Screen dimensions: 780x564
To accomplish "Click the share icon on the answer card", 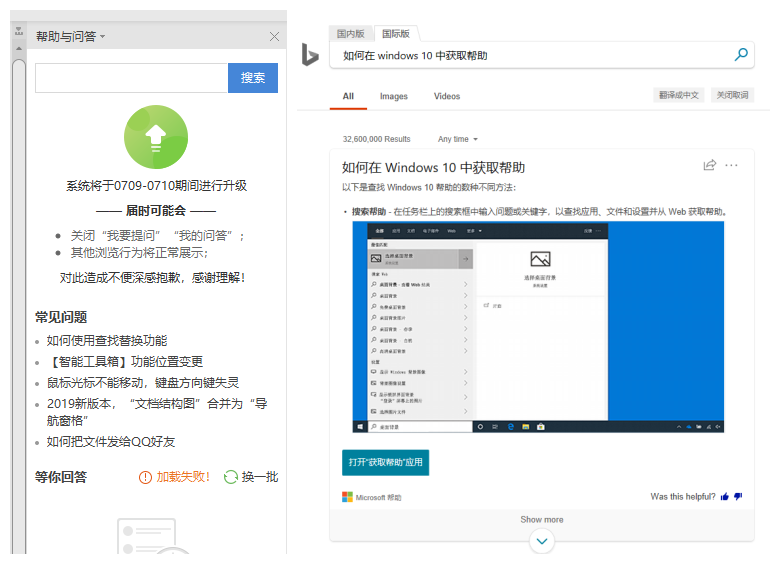I will (x=710, y=165).
